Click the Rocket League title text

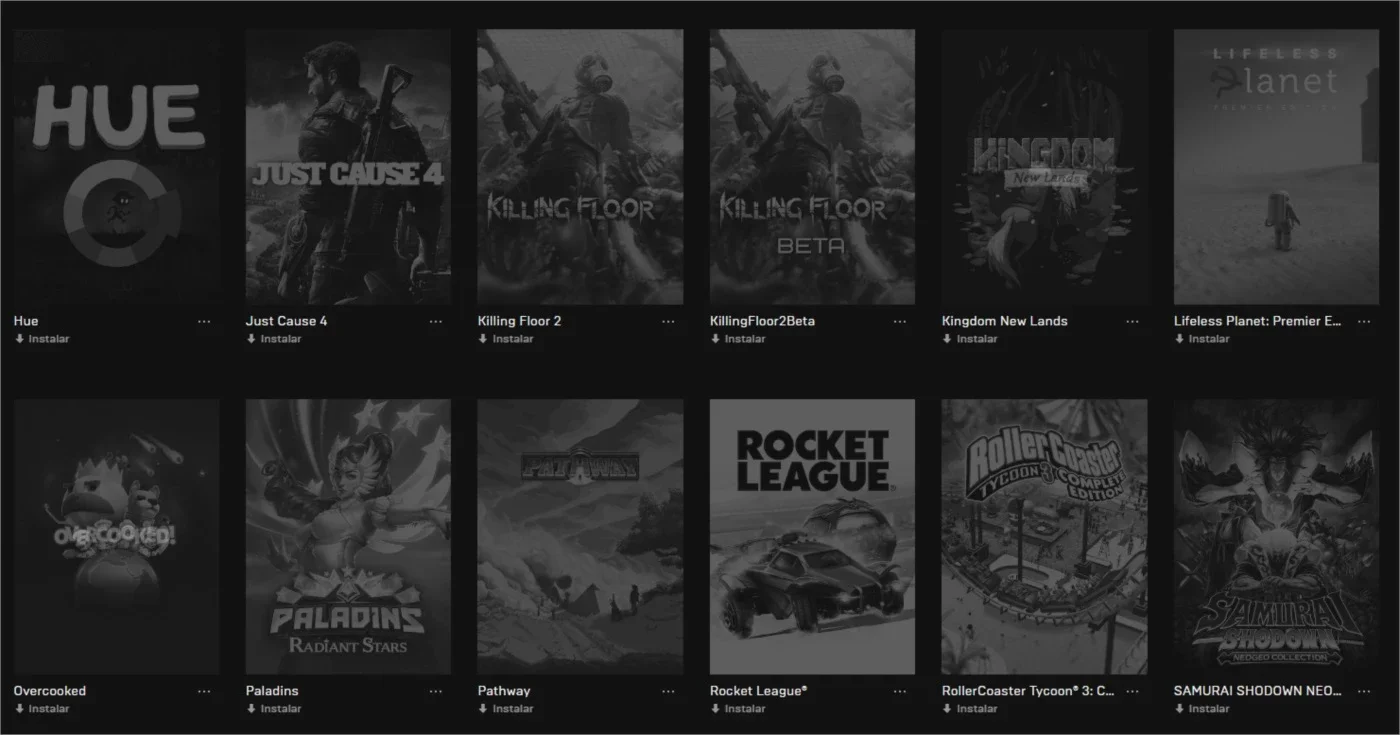[759, 691]
